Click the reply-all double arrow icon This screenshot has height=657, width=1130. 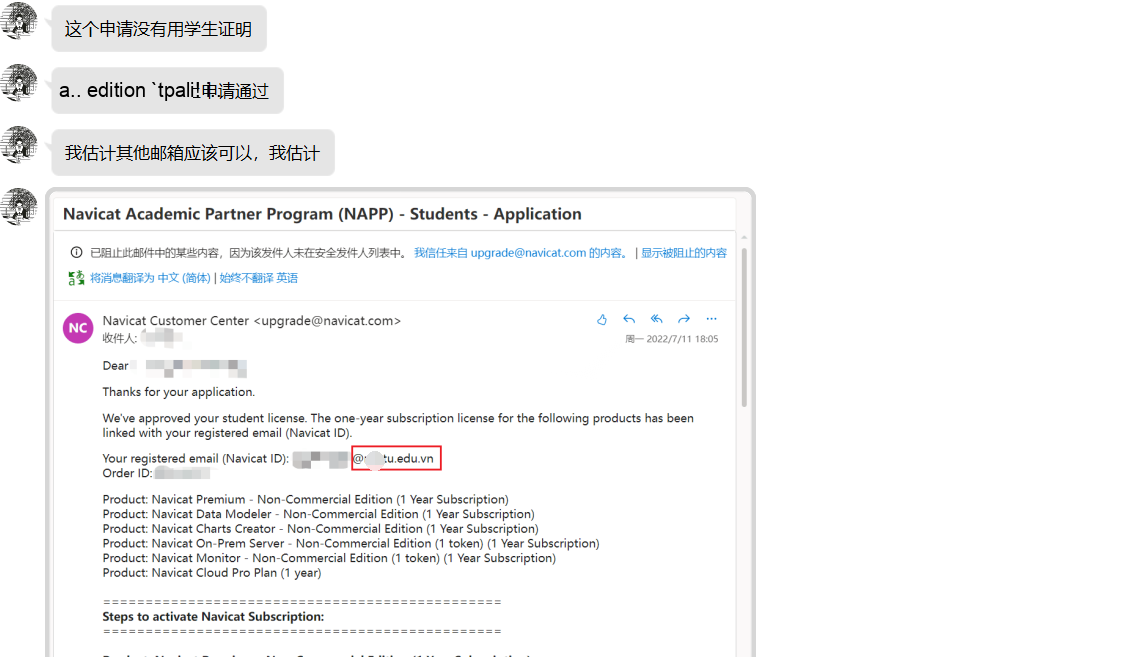[657, 319]
